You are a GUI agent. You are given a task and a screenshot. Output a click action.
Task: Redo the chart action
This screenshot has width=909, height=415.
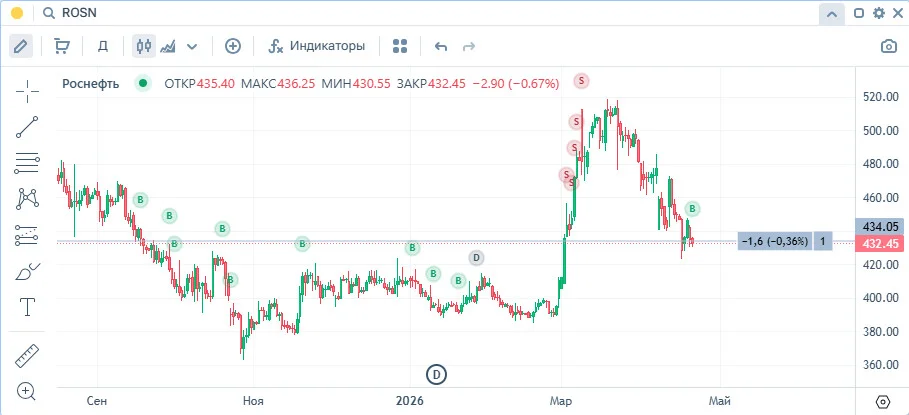click(469, 46)
